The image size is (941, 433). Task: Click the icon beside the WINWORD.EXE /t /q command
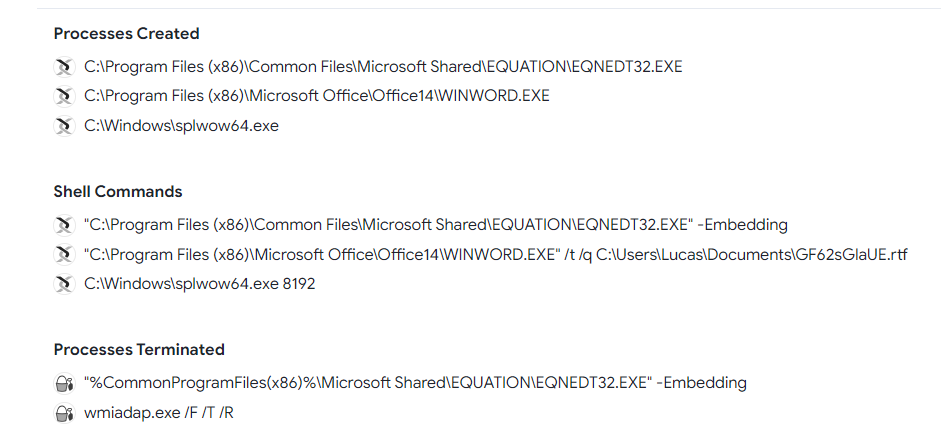pyautogui.click(x=64, y=254)
